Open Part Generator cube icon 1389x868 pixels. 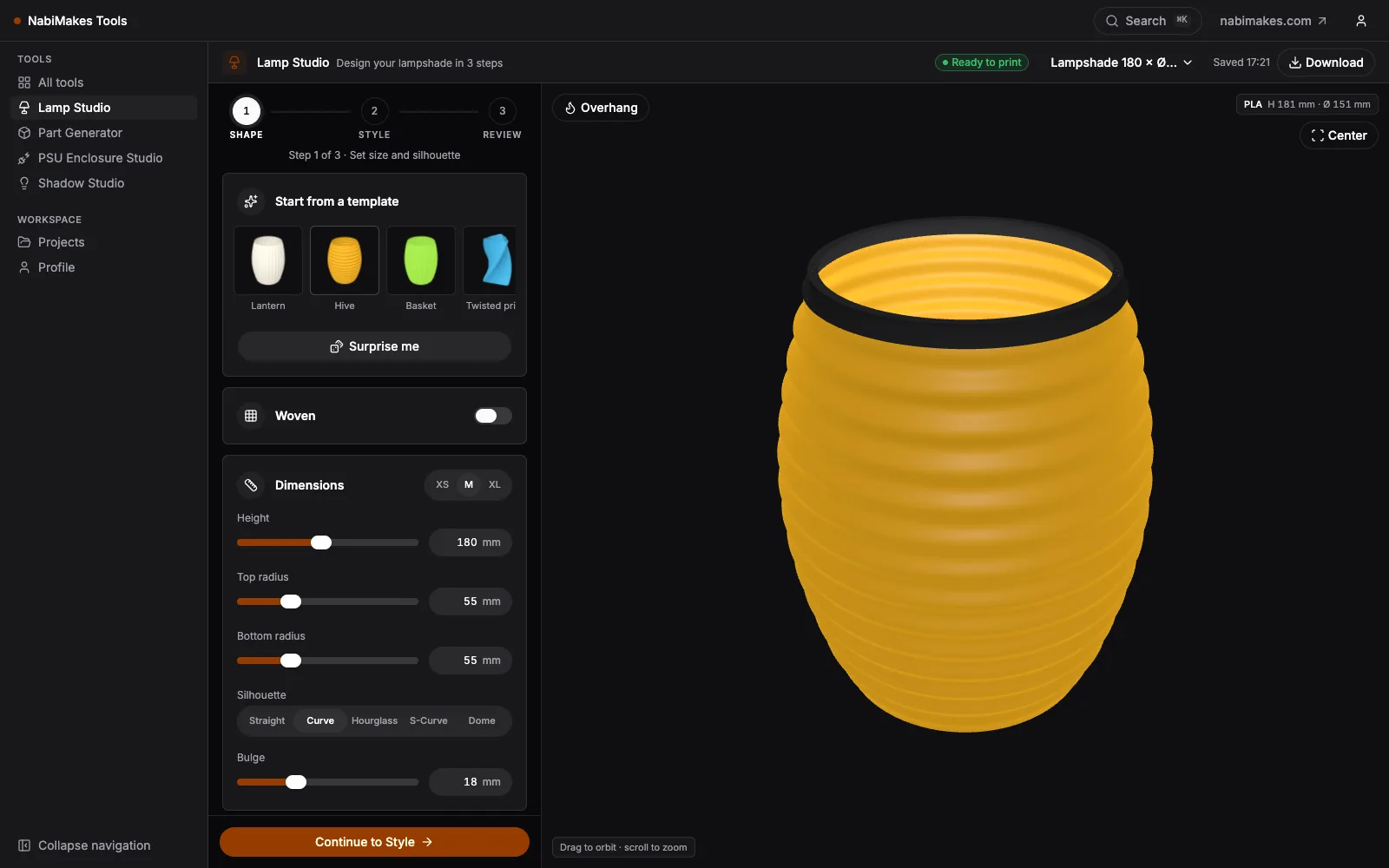click(24, 133)
